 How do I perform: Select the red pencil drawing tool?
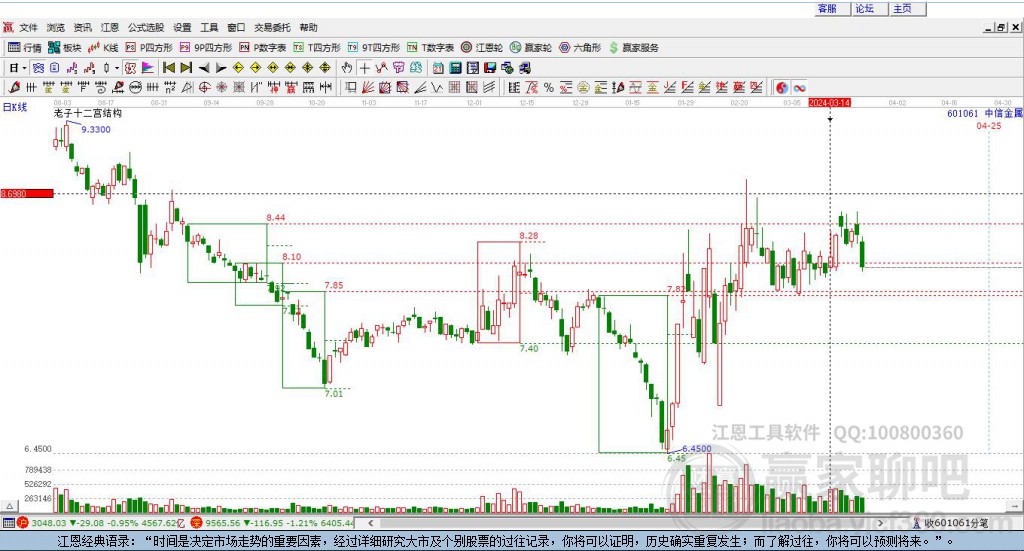[x=14, y=87]
